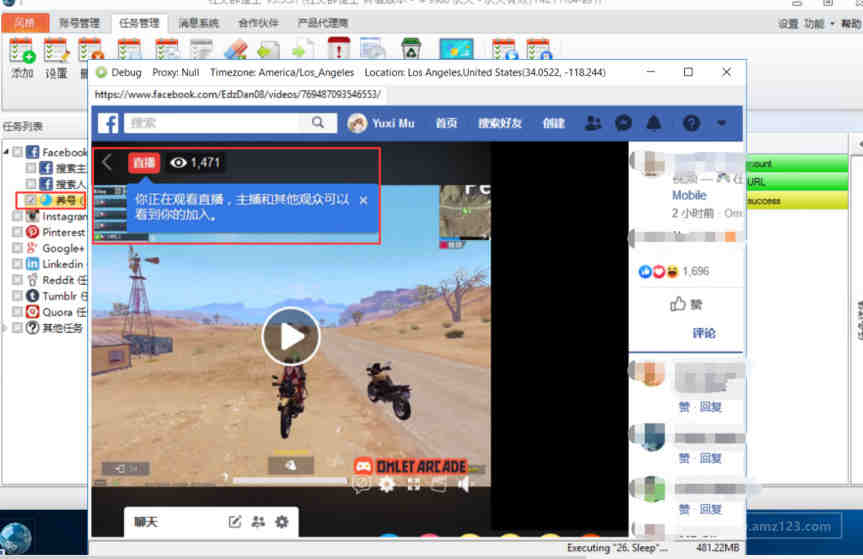Switch to 合作伙伴 tab
The height and width of the screenshot is (559, 863).
point(258,23)
